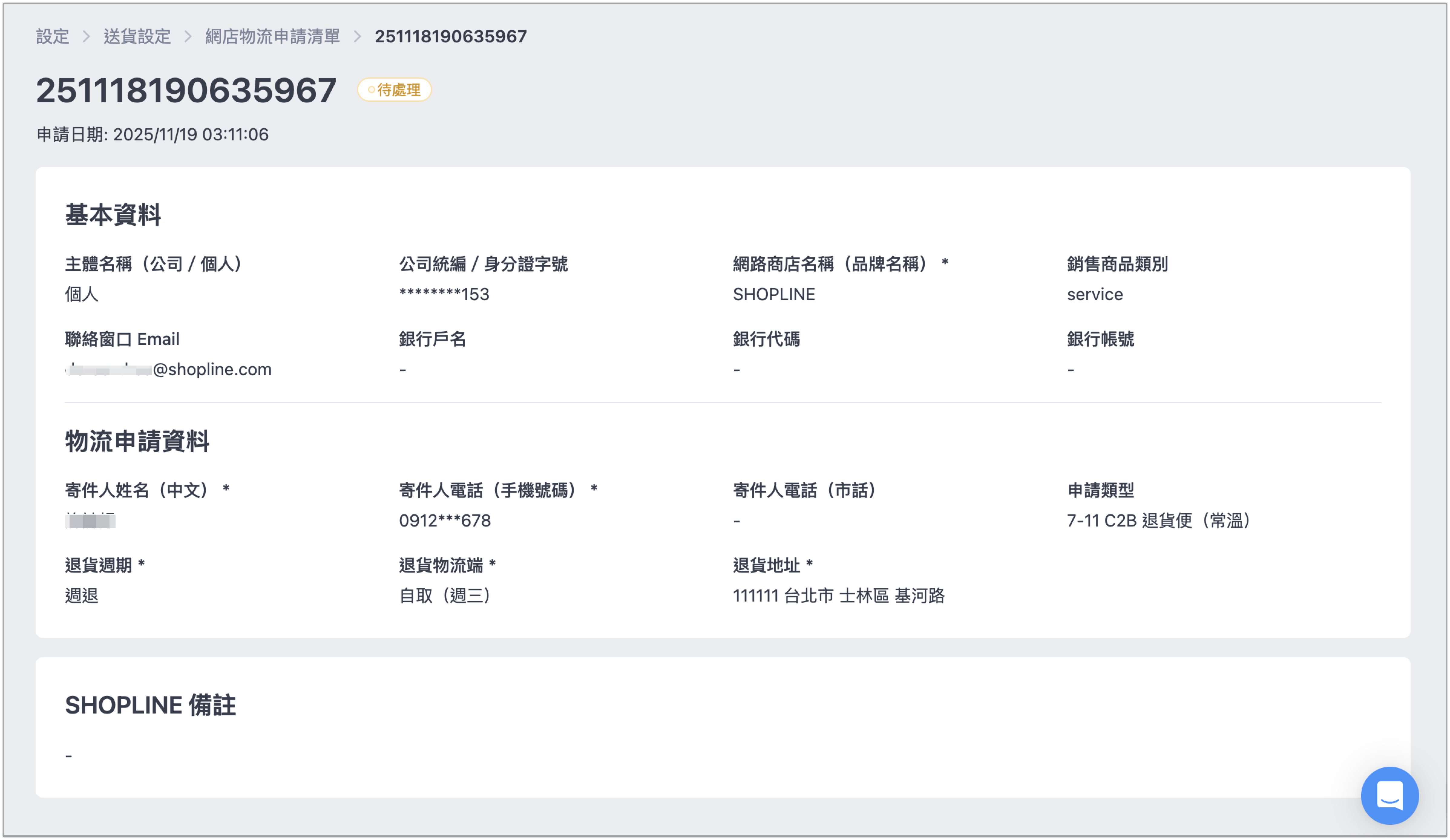The image size is (1450, 840).
Task: Select the value 個人 under 主體名稱
Action: pyautogui.click(x=81, y=295)
